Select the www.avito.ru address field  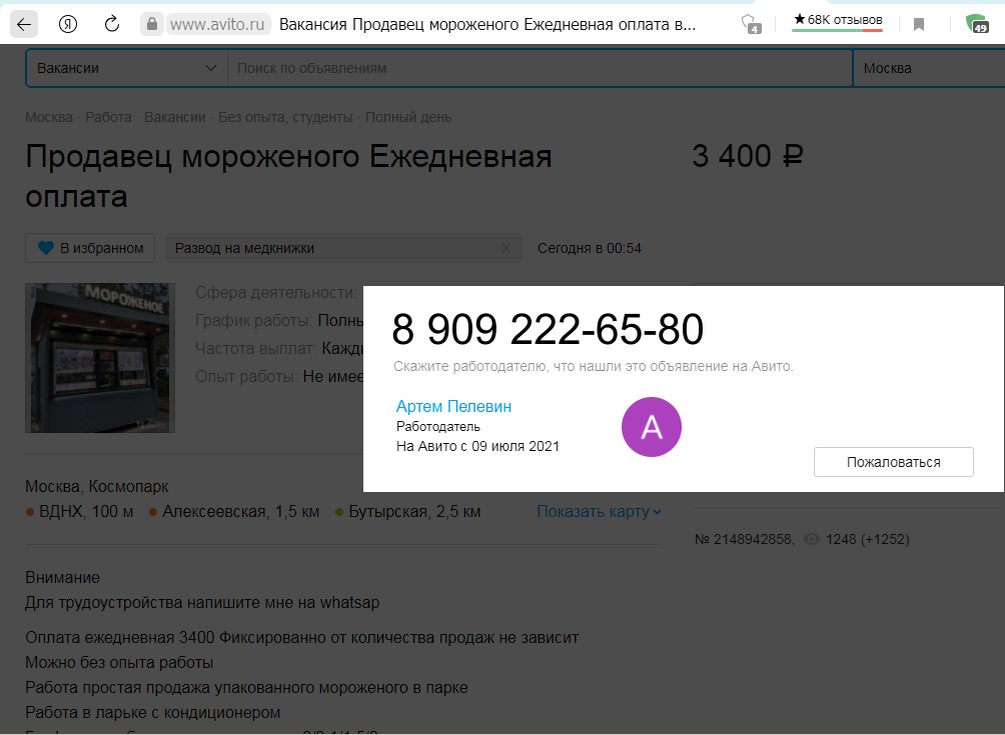(217, 24)
